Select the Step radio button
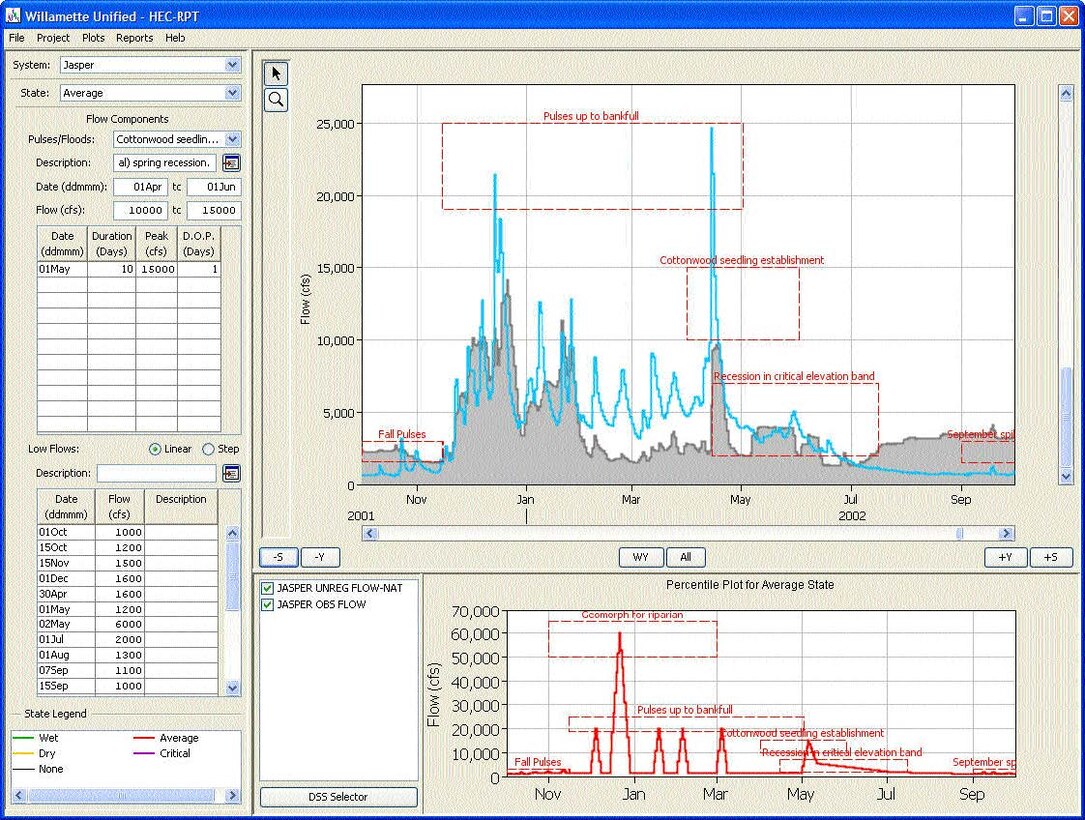 pos(209,450)
